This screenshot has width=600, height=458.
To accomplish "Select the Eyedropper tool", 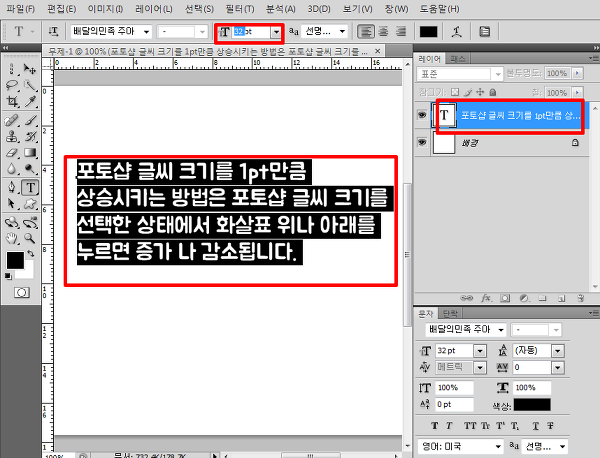I will tap(30, 101).
